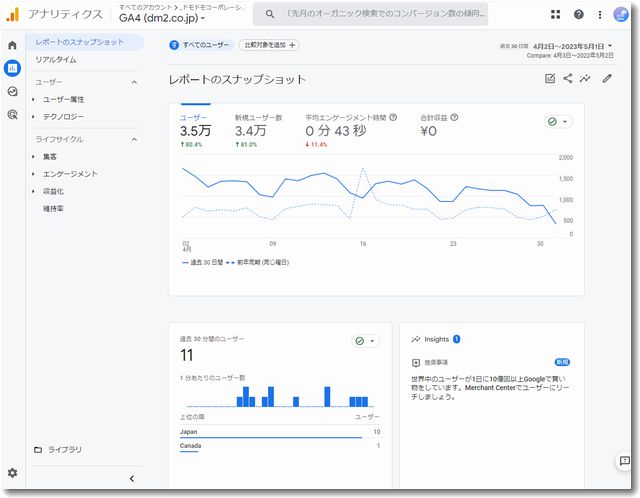The image size is (640, 498).
Task: Open ライブラリ link in sidebar
Action: [x=64, y=450]
